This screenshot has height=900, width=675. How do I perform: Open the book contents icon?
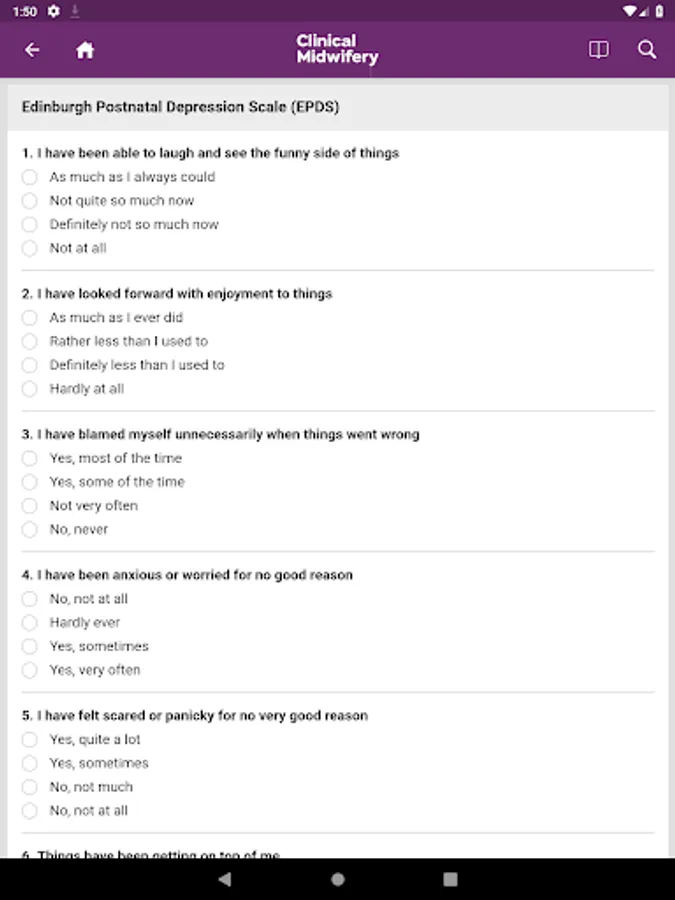click(598, 50)
